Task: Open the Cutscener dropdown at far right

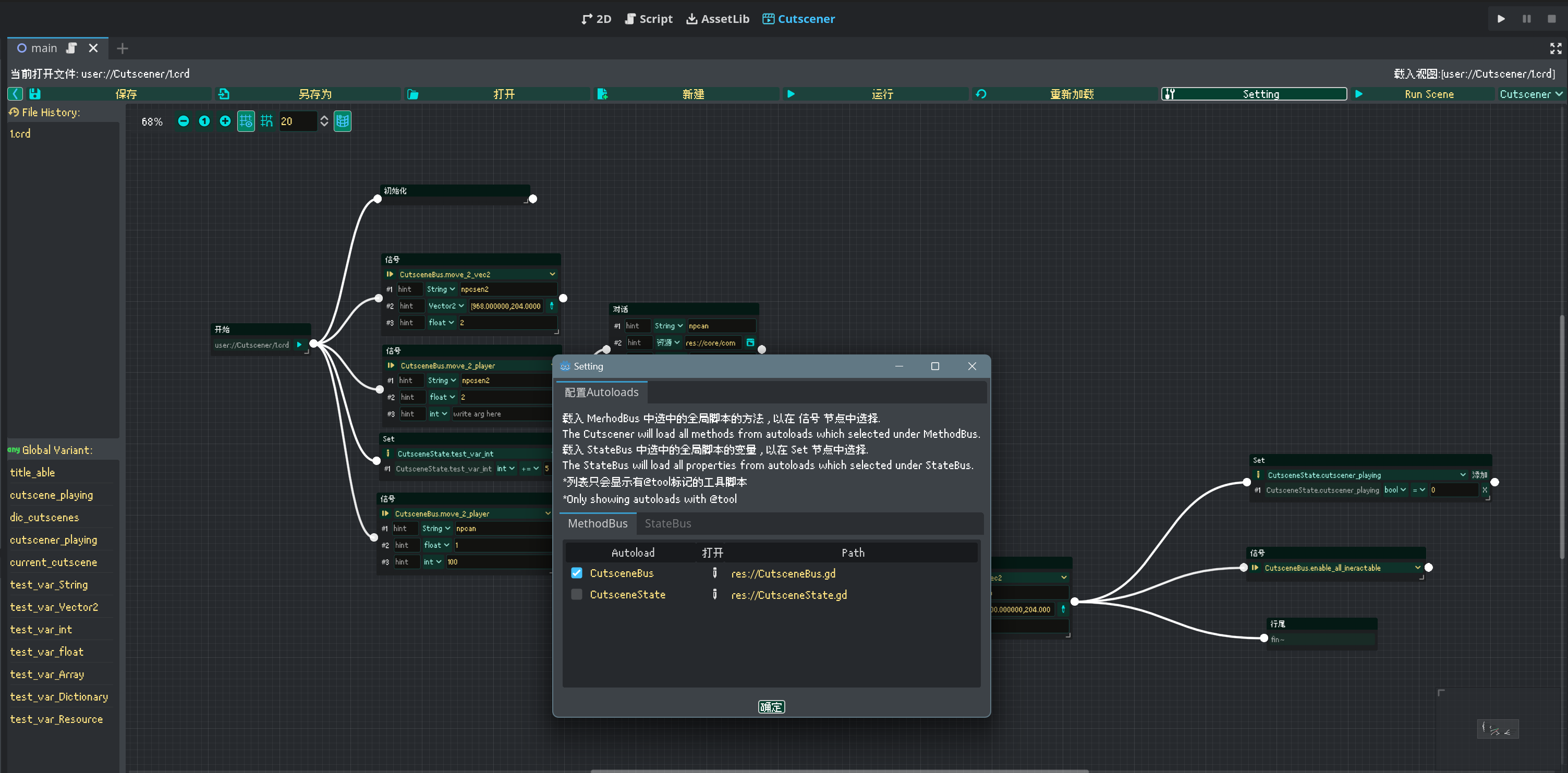Action: (1530, 94)
